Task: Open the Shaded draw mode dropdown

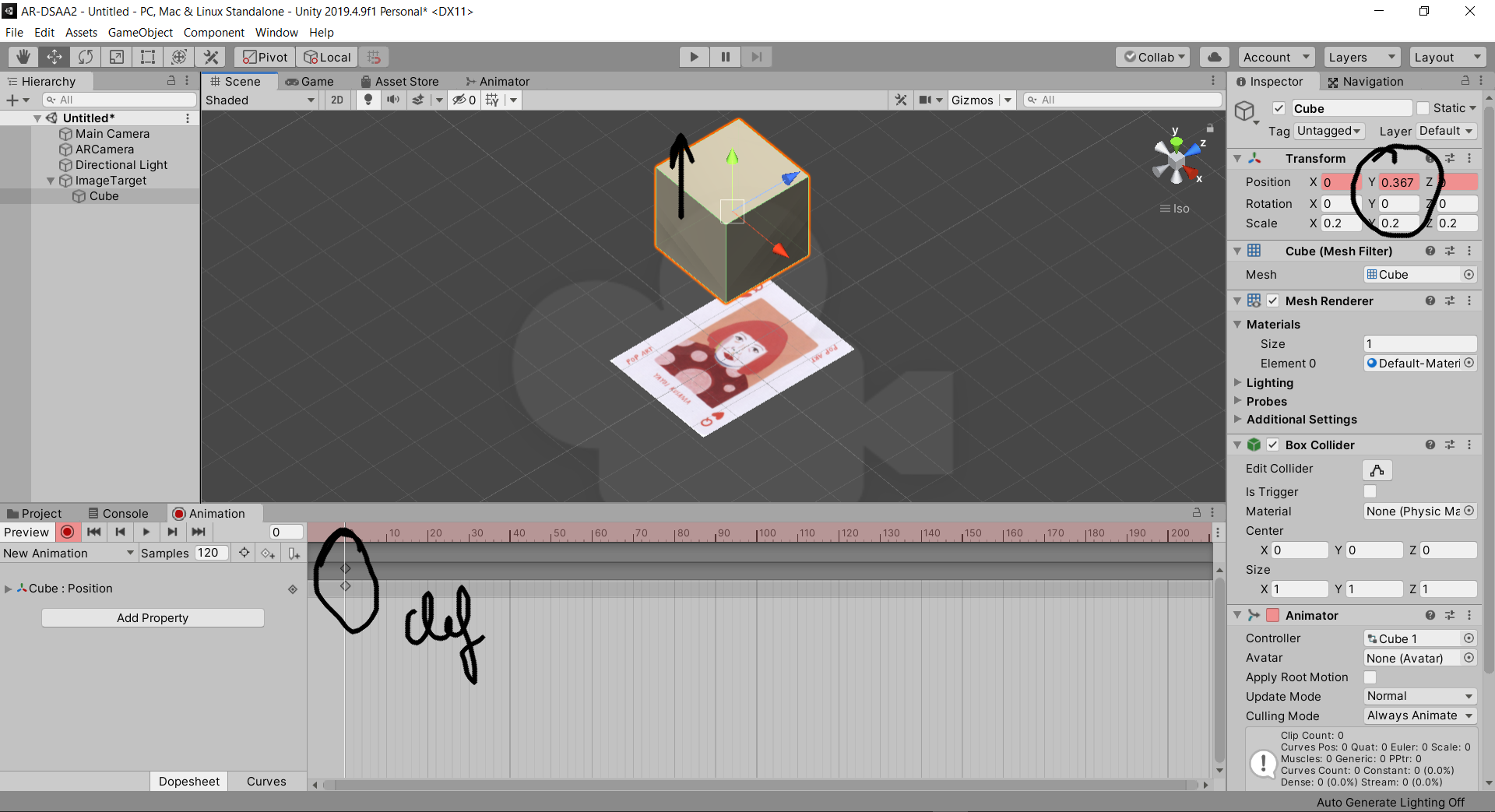Action: coord(260,100)
